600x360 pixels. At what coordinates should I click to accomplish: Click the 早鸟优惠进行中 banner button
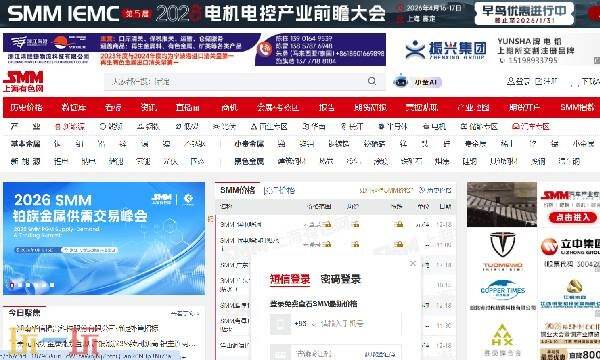coord(524,14)
